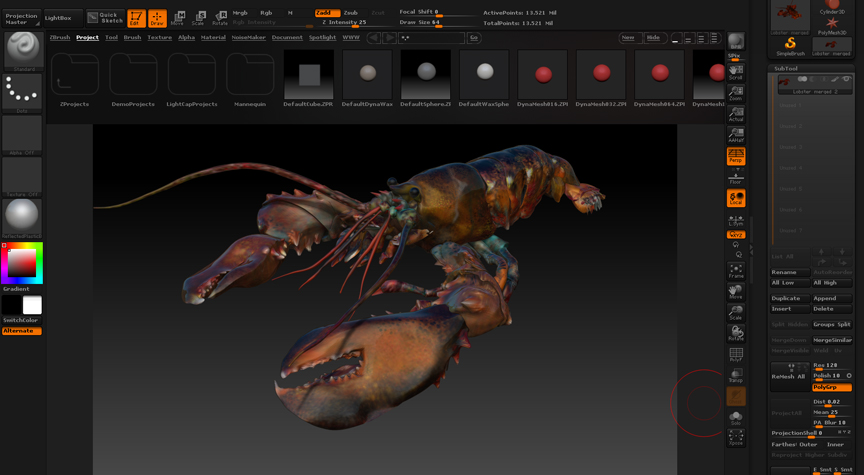The height and width of the screenshot is (475, 864).
Task: Open the Alpha Off picker
Action: tap(23, 136)
